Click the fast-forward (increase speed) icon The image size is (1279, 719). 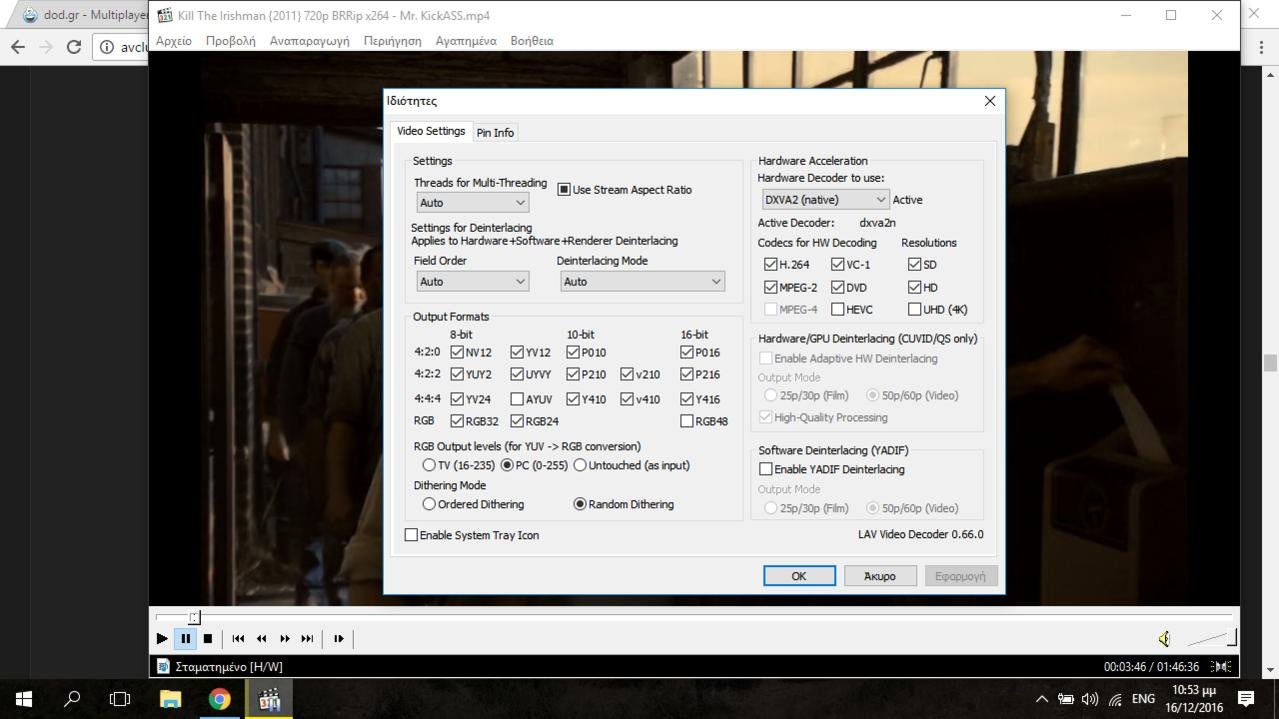(285, 639)
